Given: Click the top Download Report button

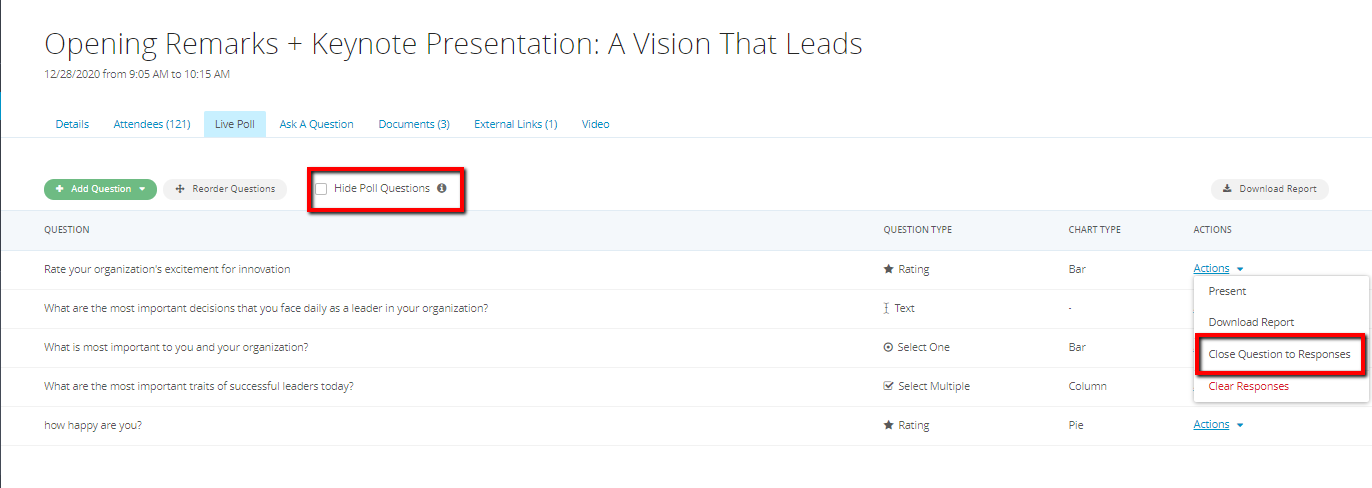Looking at the screenshot, I should [1269, 189].
